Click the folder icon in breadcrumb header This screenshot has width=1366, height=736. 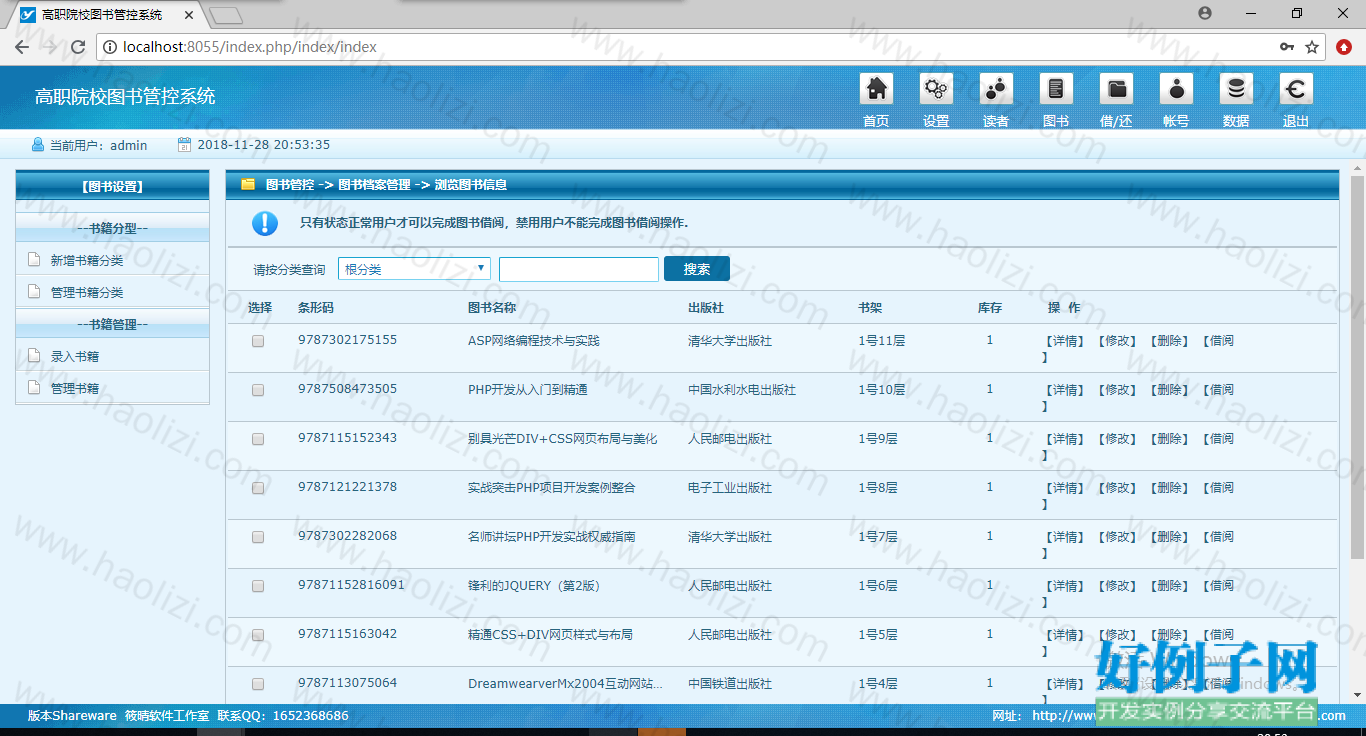click(x=248, y=184)
